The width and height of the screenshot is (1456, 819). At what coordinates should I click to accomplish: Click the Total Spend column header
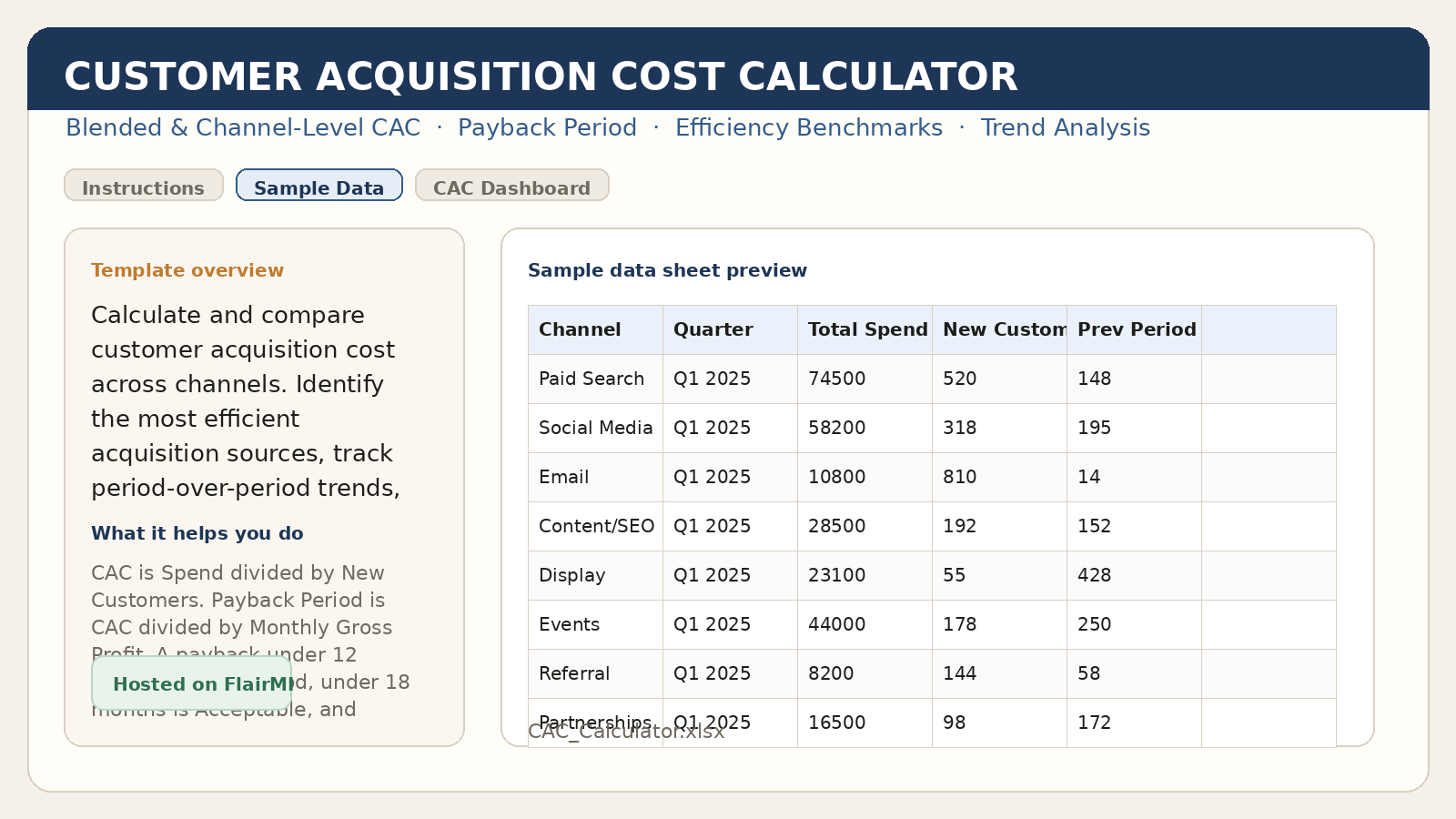(x=865, y=329)
